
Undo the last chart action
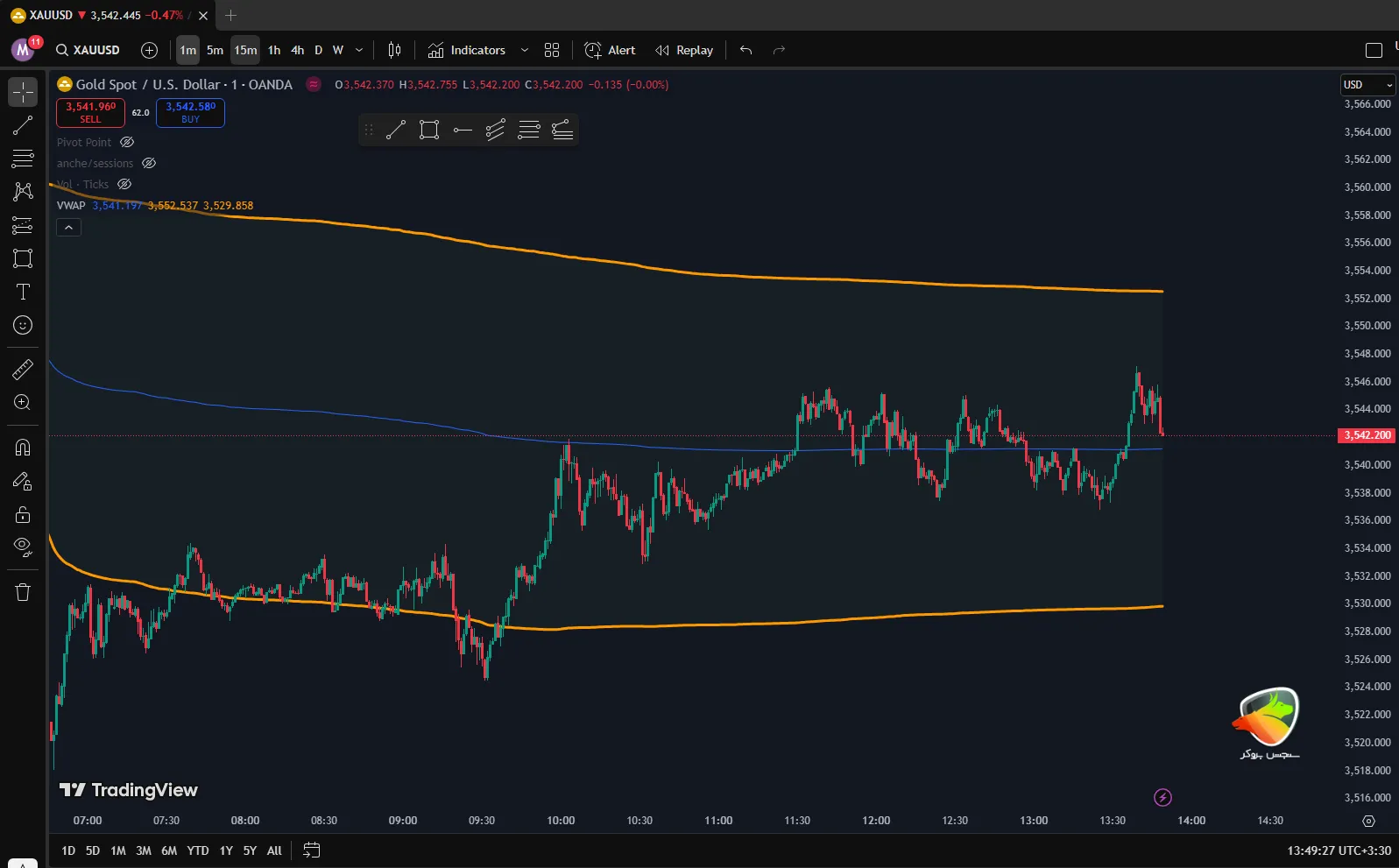tap(746, 50)
